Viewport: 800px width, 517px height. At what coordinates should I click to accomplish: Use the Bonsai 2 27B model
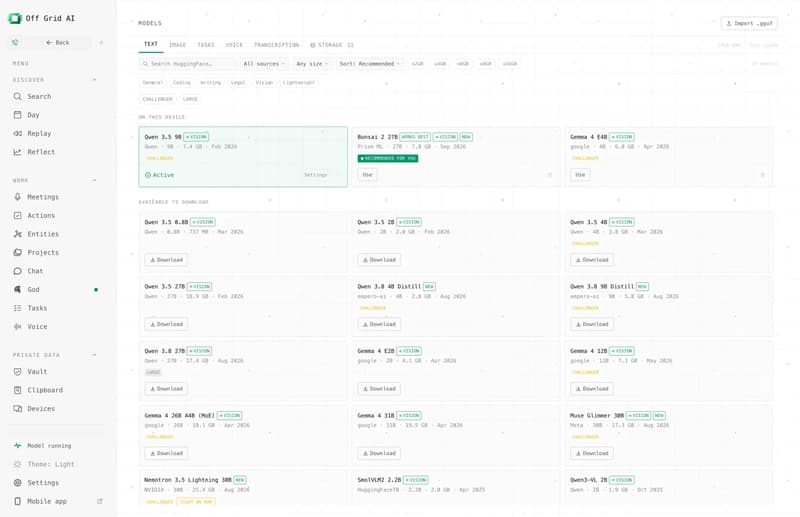pos(367,175)
